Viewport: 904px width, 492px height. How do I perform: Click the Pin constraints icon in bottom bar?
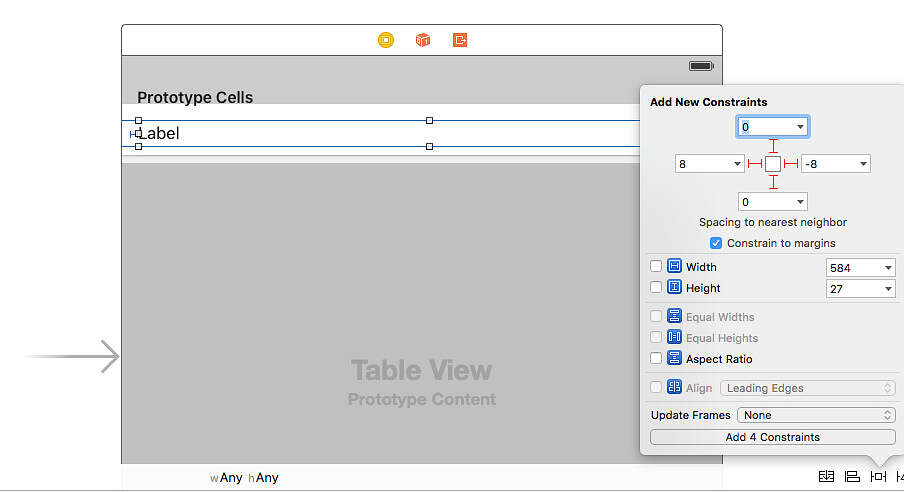point(878,477)
